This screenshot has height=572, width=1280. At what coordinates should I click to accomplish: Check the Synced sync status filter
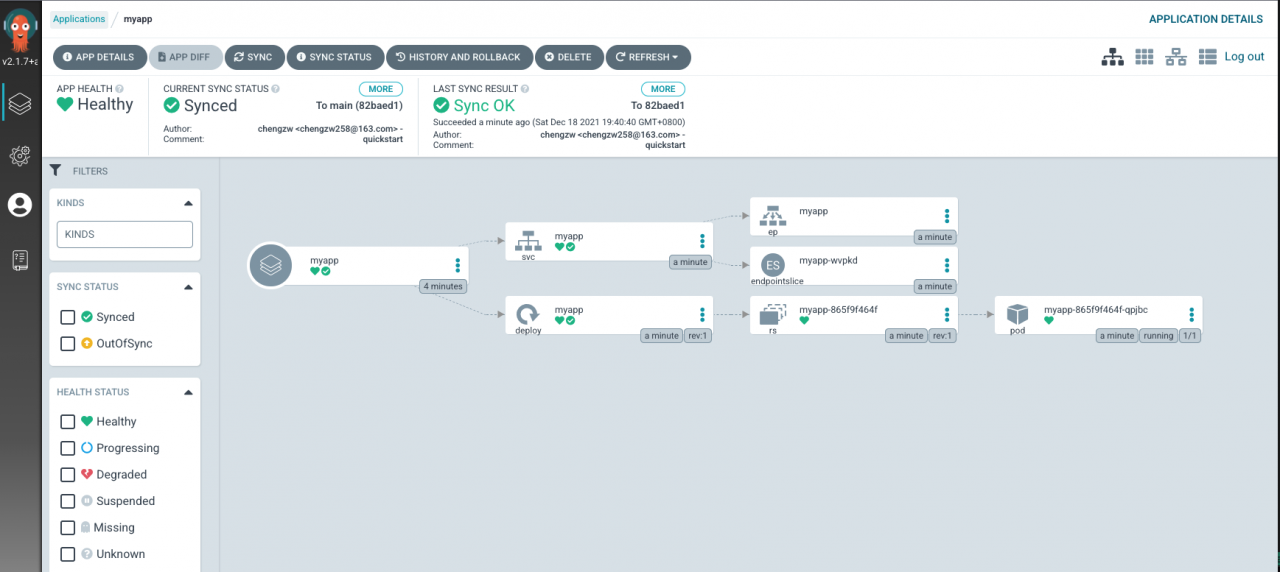click(x=68, y=317)
